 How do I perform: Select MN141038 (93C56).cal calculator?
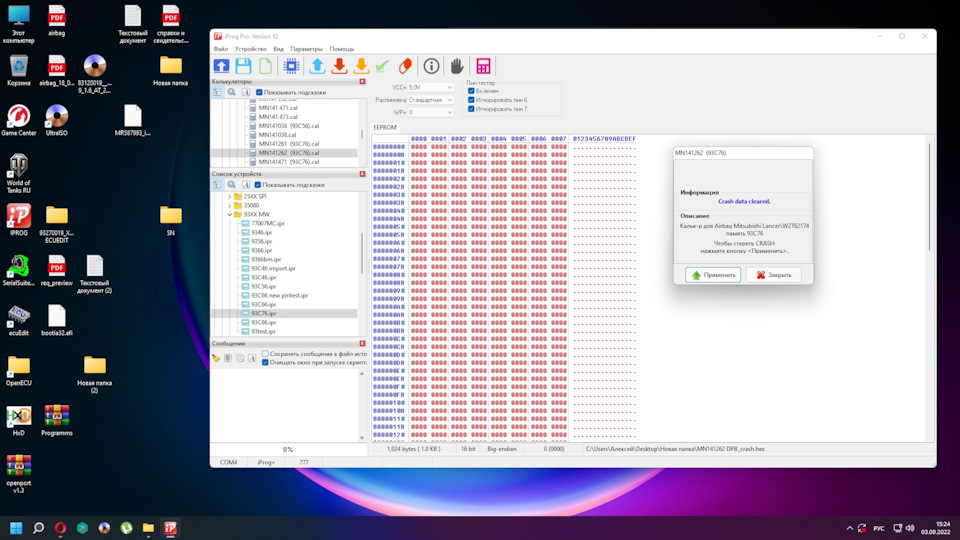point(288,126)
